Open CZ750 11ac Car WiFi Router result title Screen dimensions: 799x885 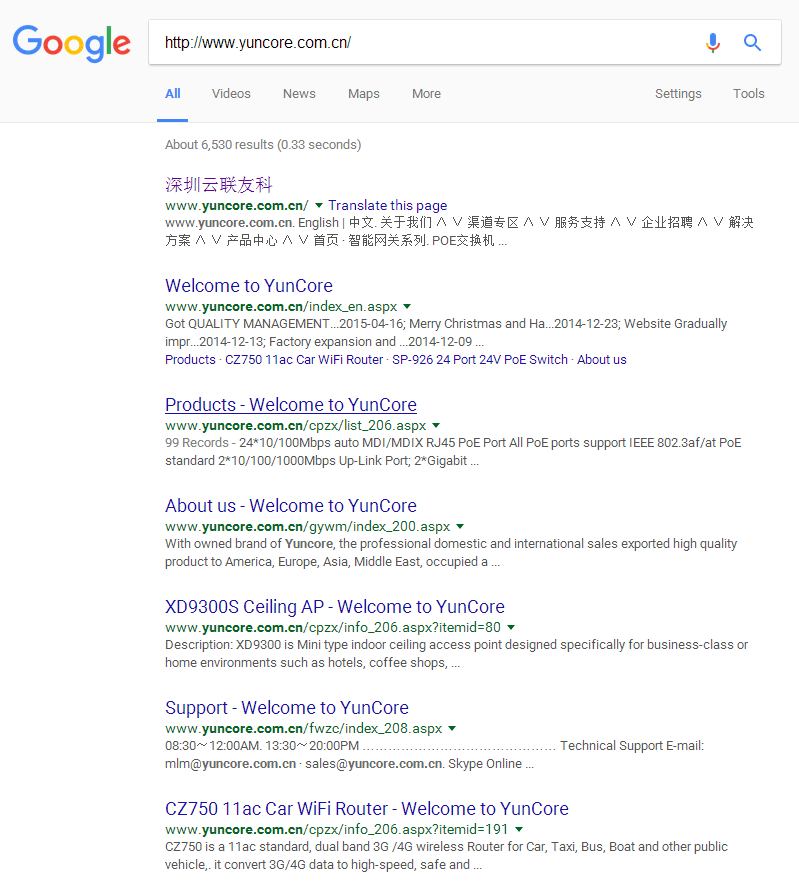[x=367, y=809]
